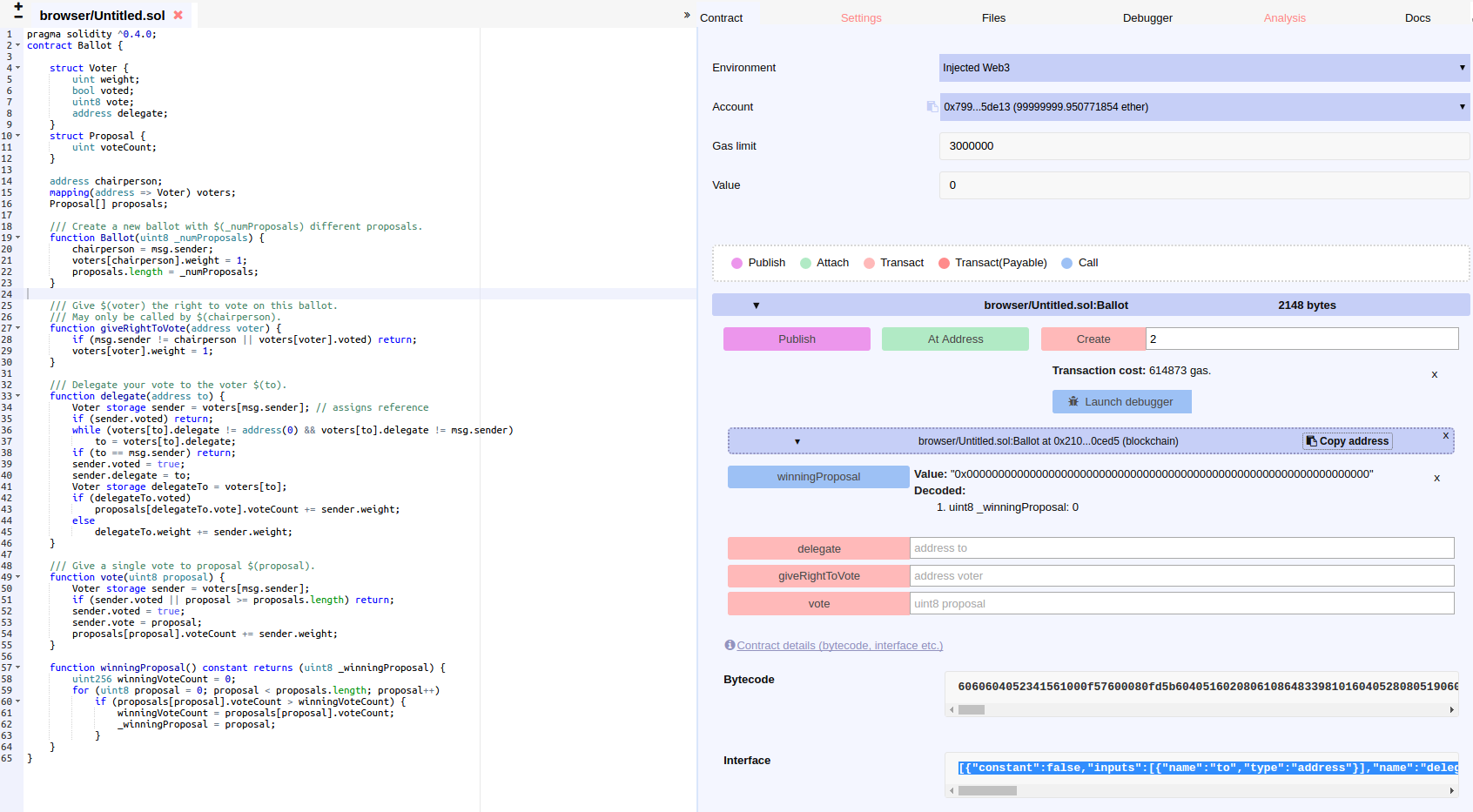Remove the deployed Ballot instance with its x
The width and height of the screenshot is (1473, 812).
pos(1445,435)
